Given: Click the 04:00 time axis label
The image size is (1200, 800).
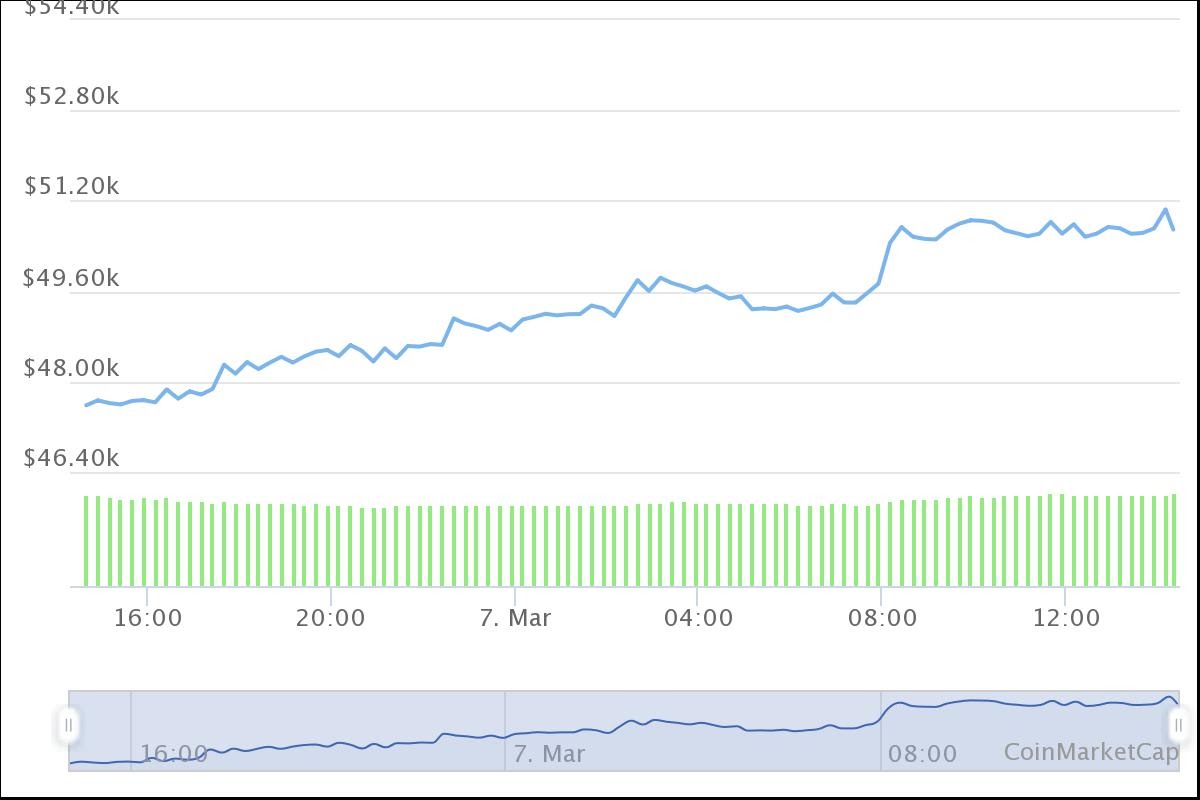Looking at the screenshot, I should click(x=698, y=618).
